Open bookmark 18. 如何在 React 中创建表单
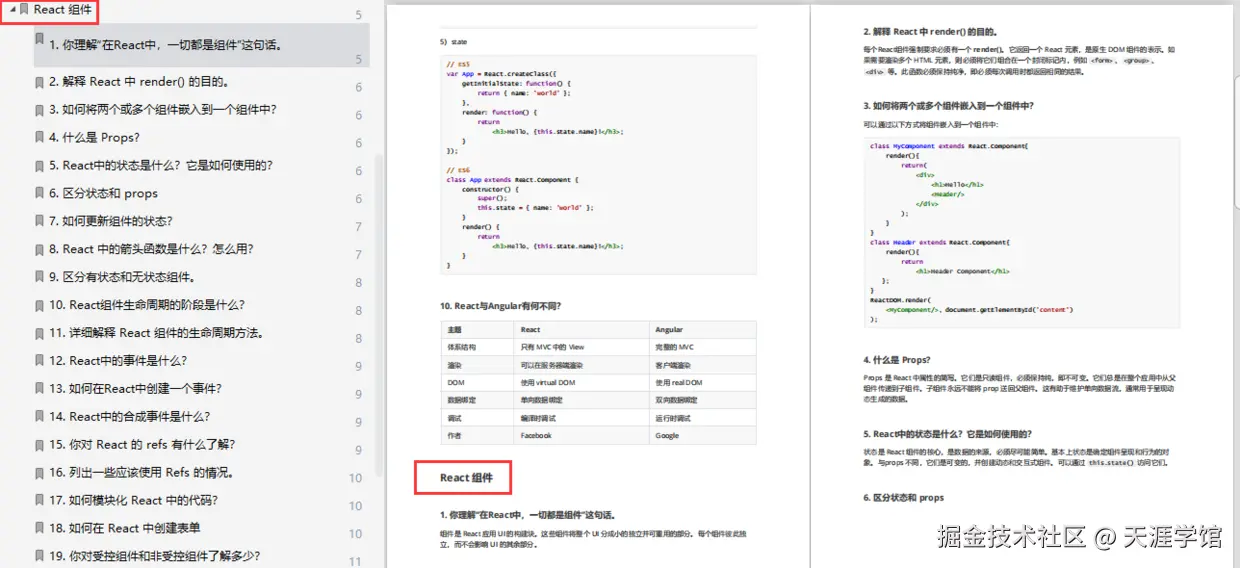 point(124,529)
